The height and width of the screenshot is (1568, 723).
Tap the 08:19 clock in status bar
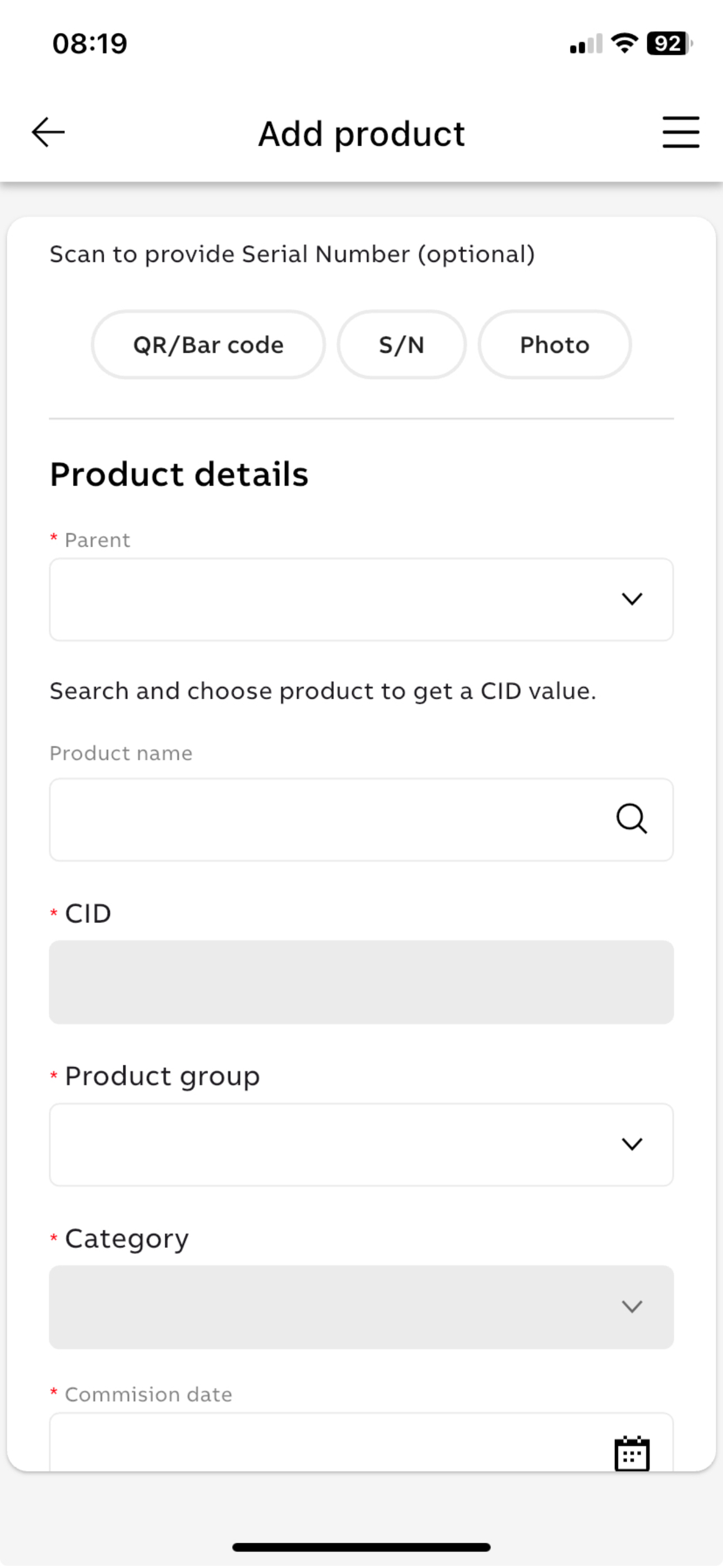90,44
